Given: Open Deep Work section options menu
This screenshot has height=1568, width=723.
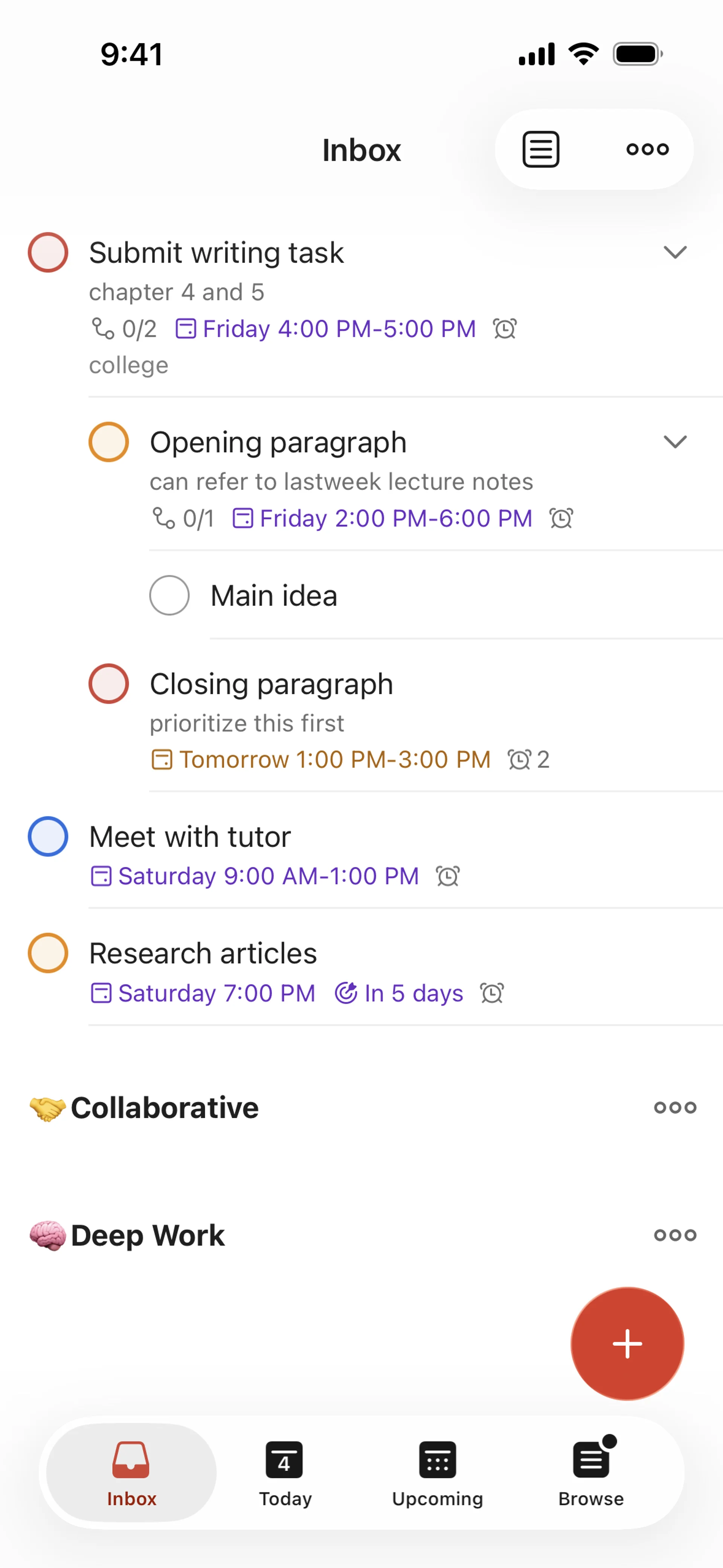Looking at the screenshot, I should coord(675,1235).
